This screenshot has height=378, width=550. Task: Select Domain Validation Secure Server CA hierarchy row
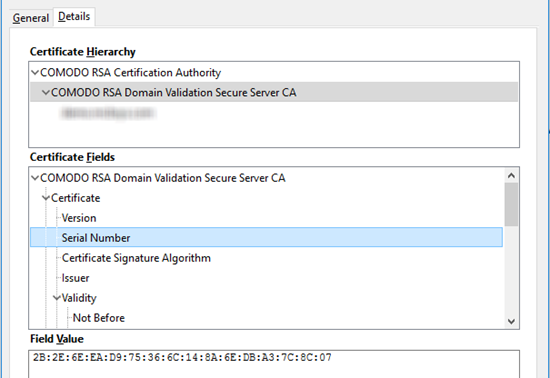(x=274, y=92)
